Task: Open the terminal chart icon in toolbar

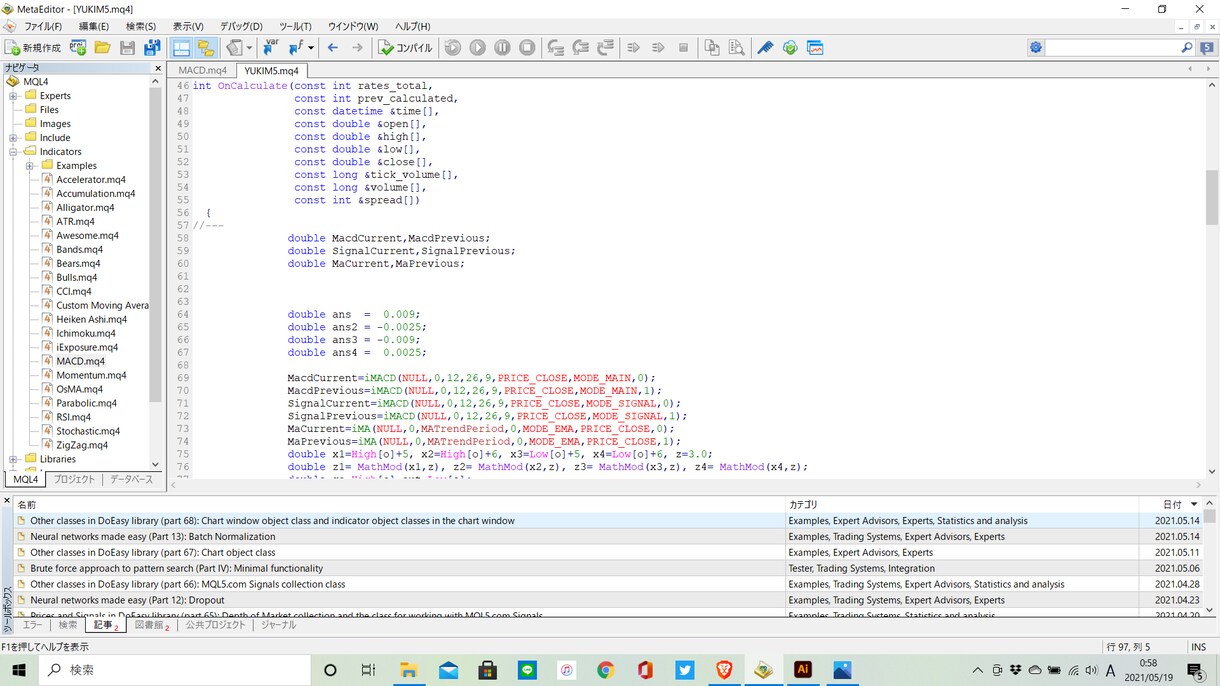Action: (x=815, y=47)
